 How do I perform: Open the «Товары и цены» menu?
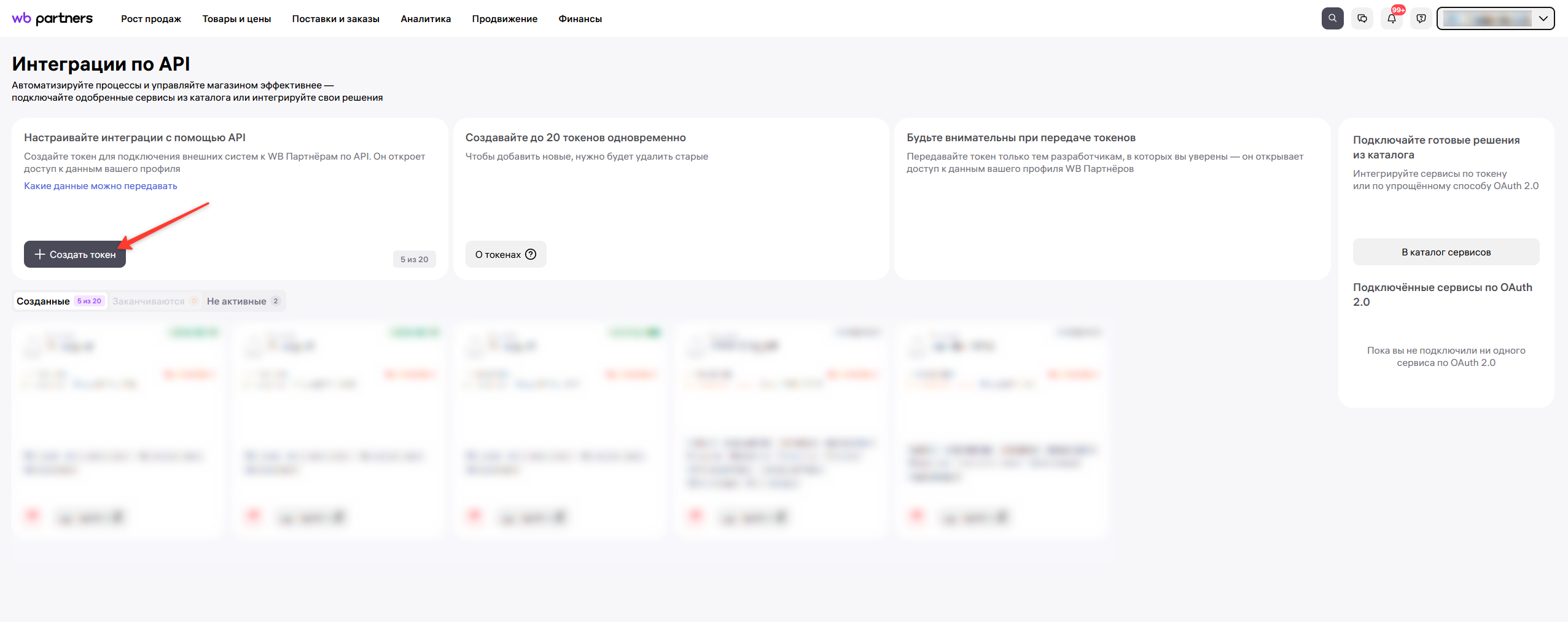pos(236,19)
